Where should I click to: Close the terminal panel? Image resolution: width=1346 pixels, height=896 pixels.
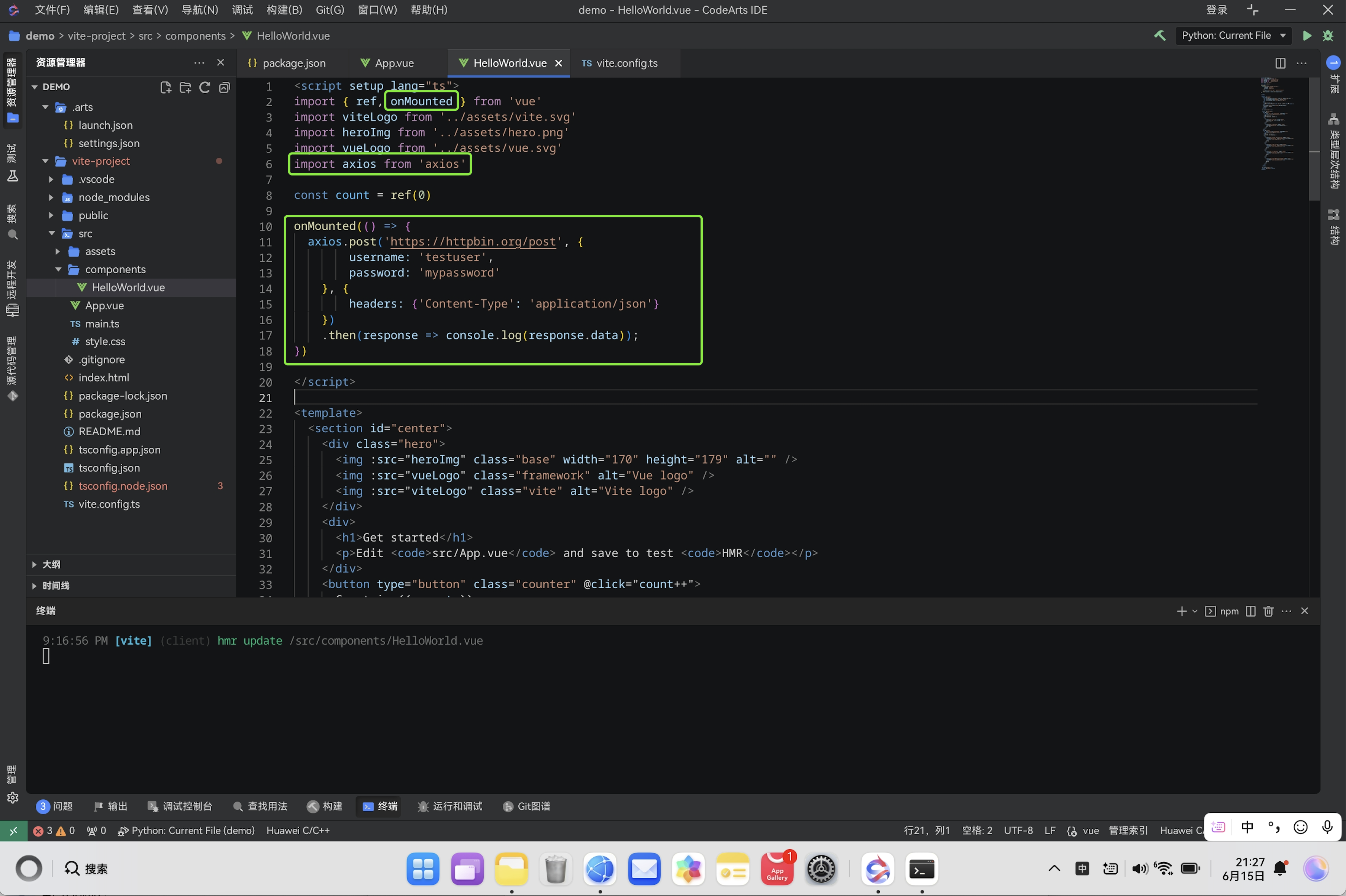[x=1304, y=611]
